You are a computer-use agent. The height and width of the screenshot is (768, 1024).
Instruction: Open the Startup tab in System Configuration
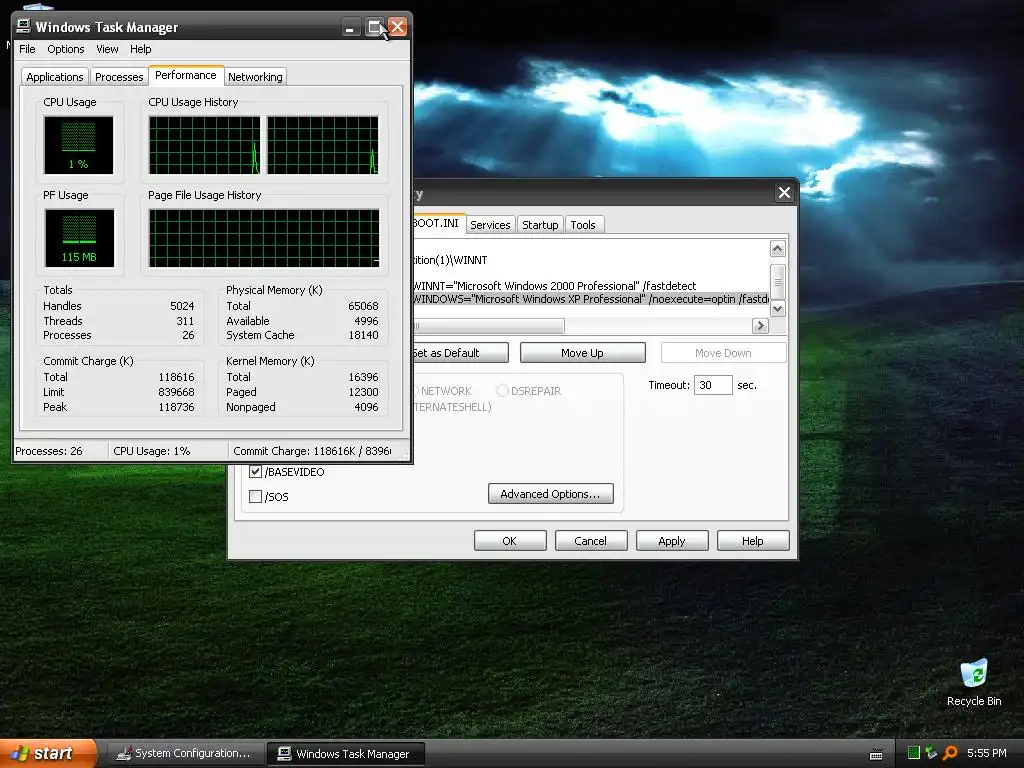540,225
